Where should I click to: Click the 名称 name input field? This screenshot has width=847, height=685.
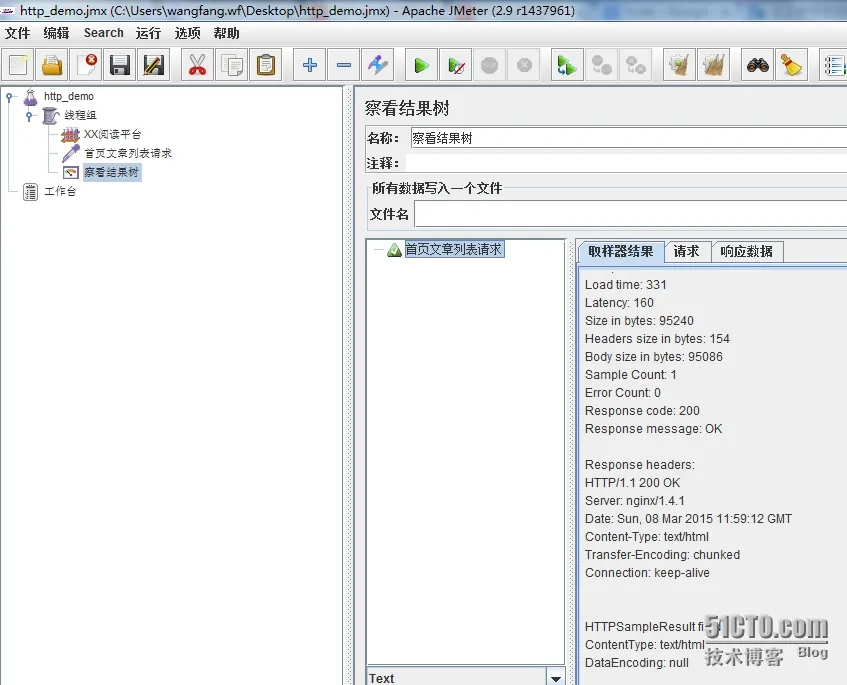point(628,138)
